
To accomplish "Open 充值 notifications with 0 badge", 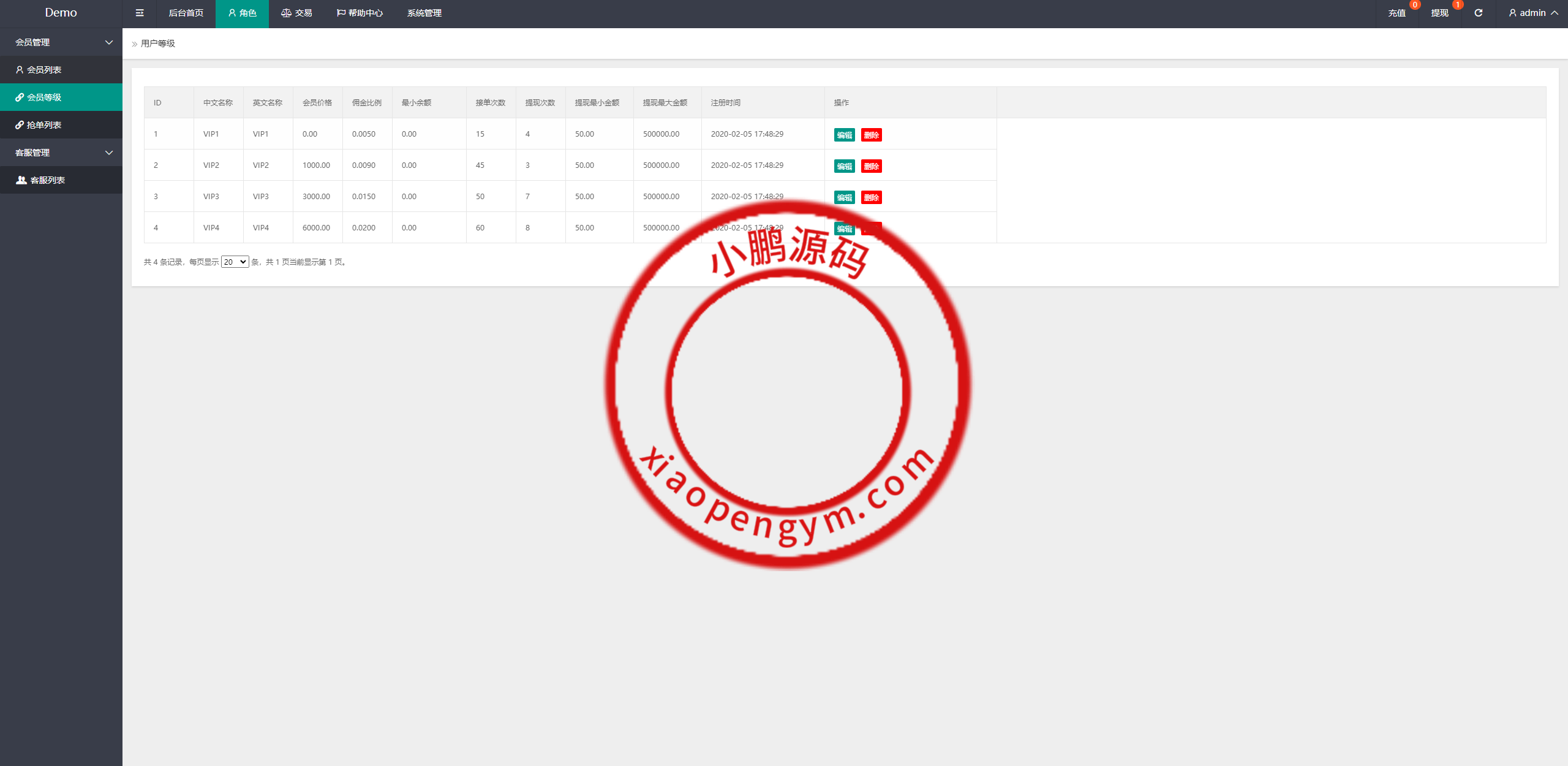I will tap(1397, 13).
